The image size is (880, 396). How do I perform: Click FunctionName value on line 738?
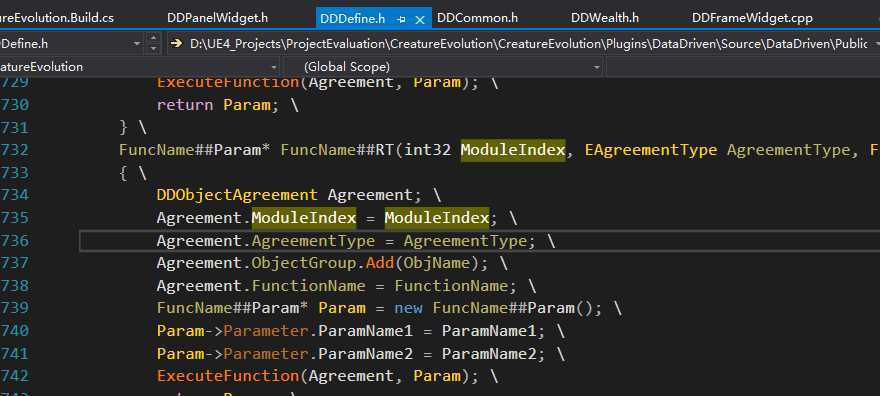point(451,286)
